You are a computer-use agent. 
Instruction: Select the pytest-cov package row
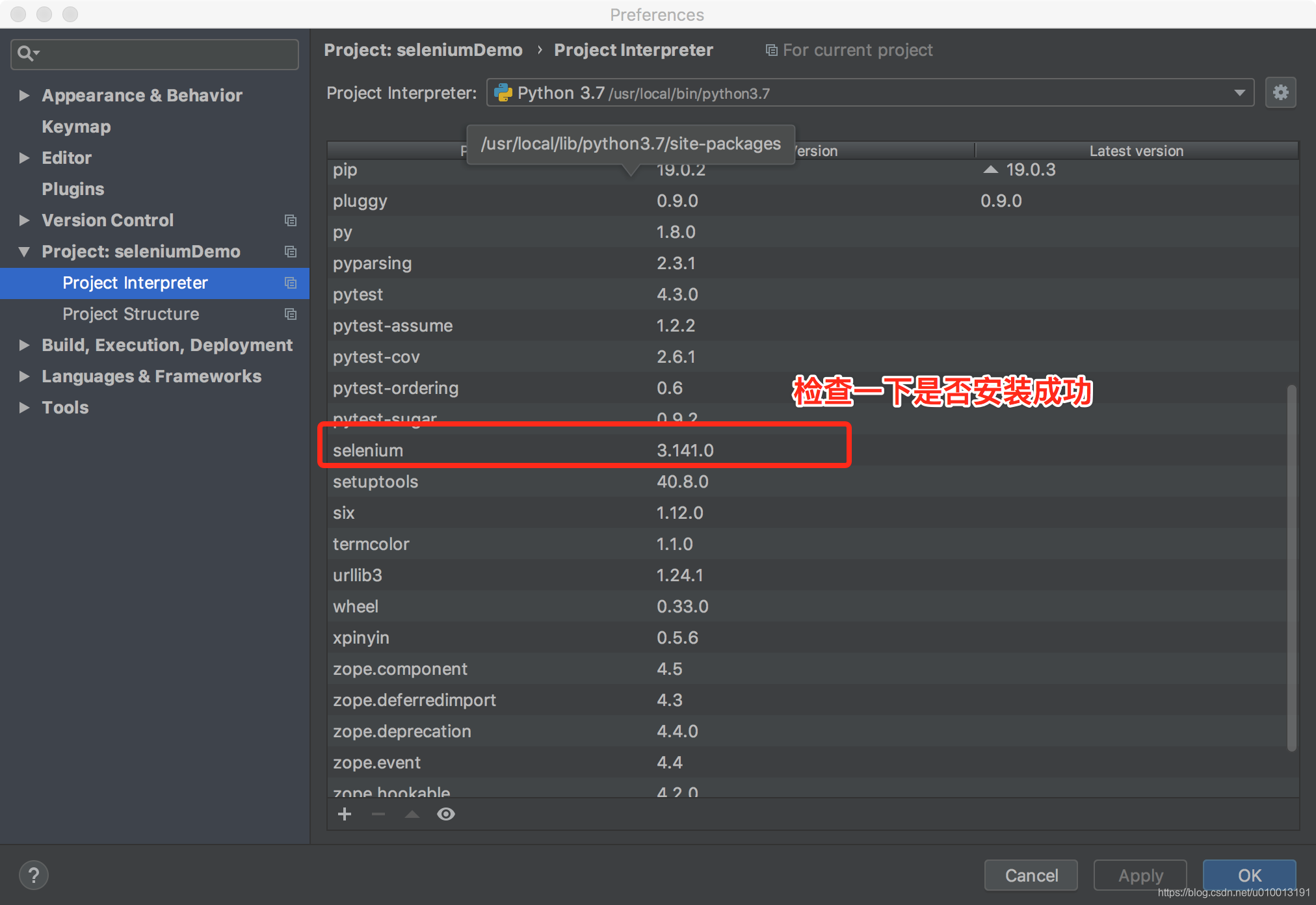click(x=813, y=357)
